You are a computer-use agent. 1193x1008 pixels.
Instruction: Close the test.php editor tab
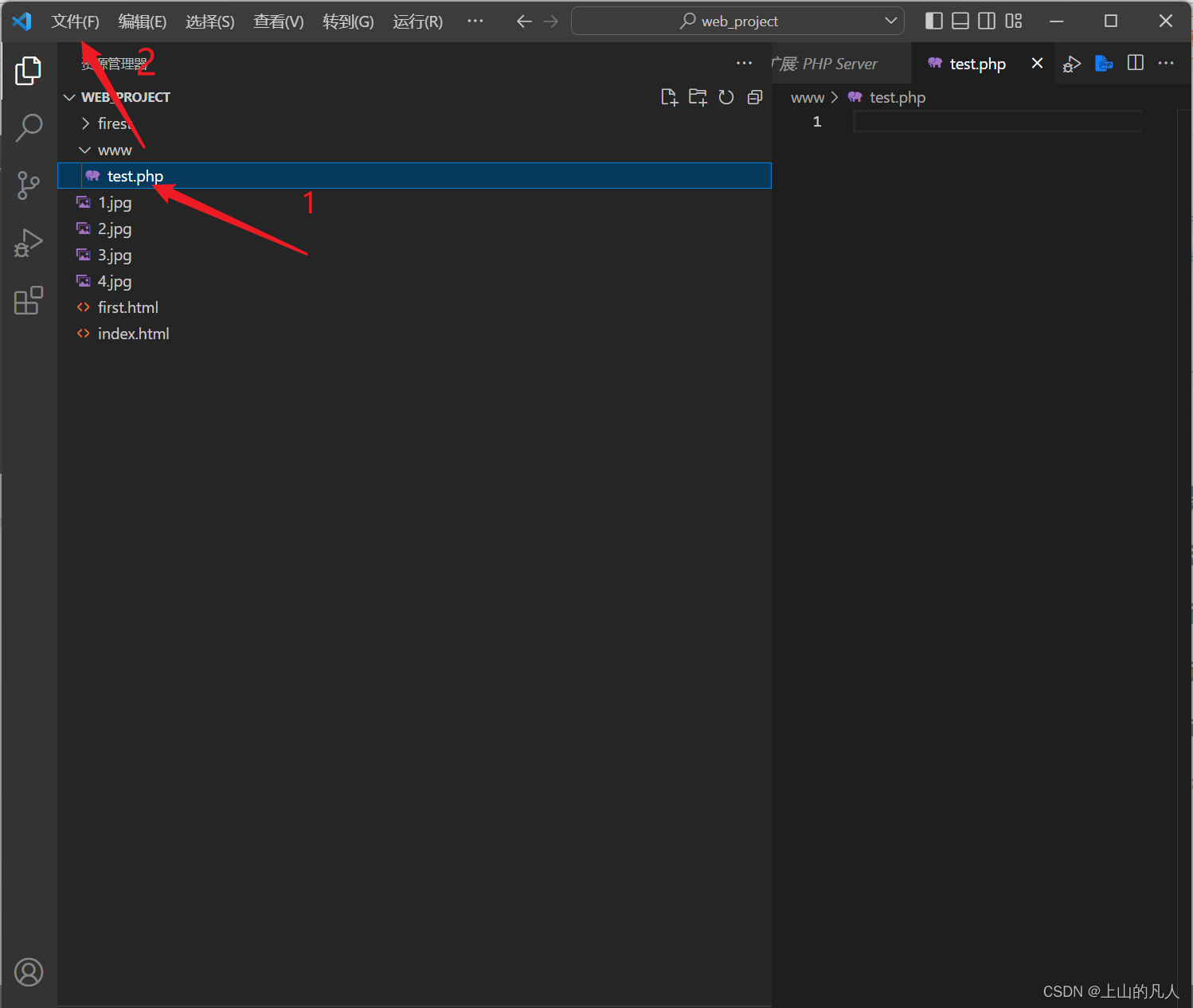click(1037, 63)
